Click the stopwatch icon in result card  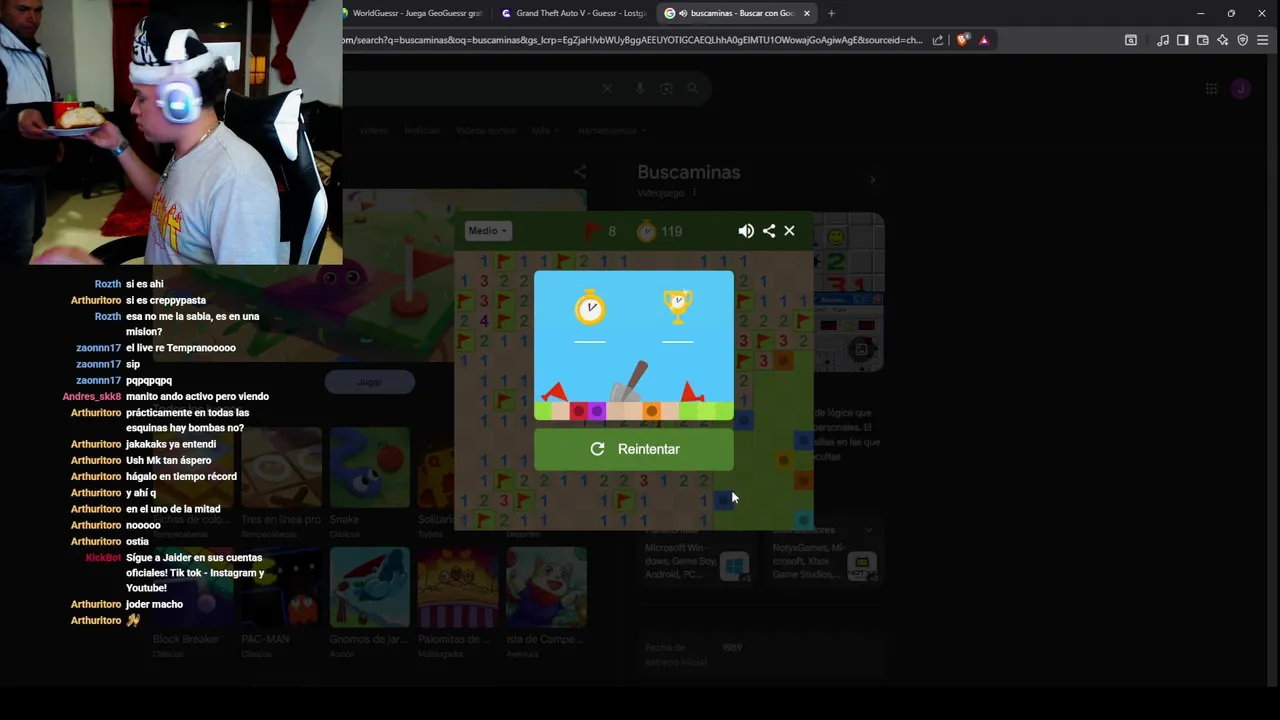pyautogui.click(x=590, y=306)
